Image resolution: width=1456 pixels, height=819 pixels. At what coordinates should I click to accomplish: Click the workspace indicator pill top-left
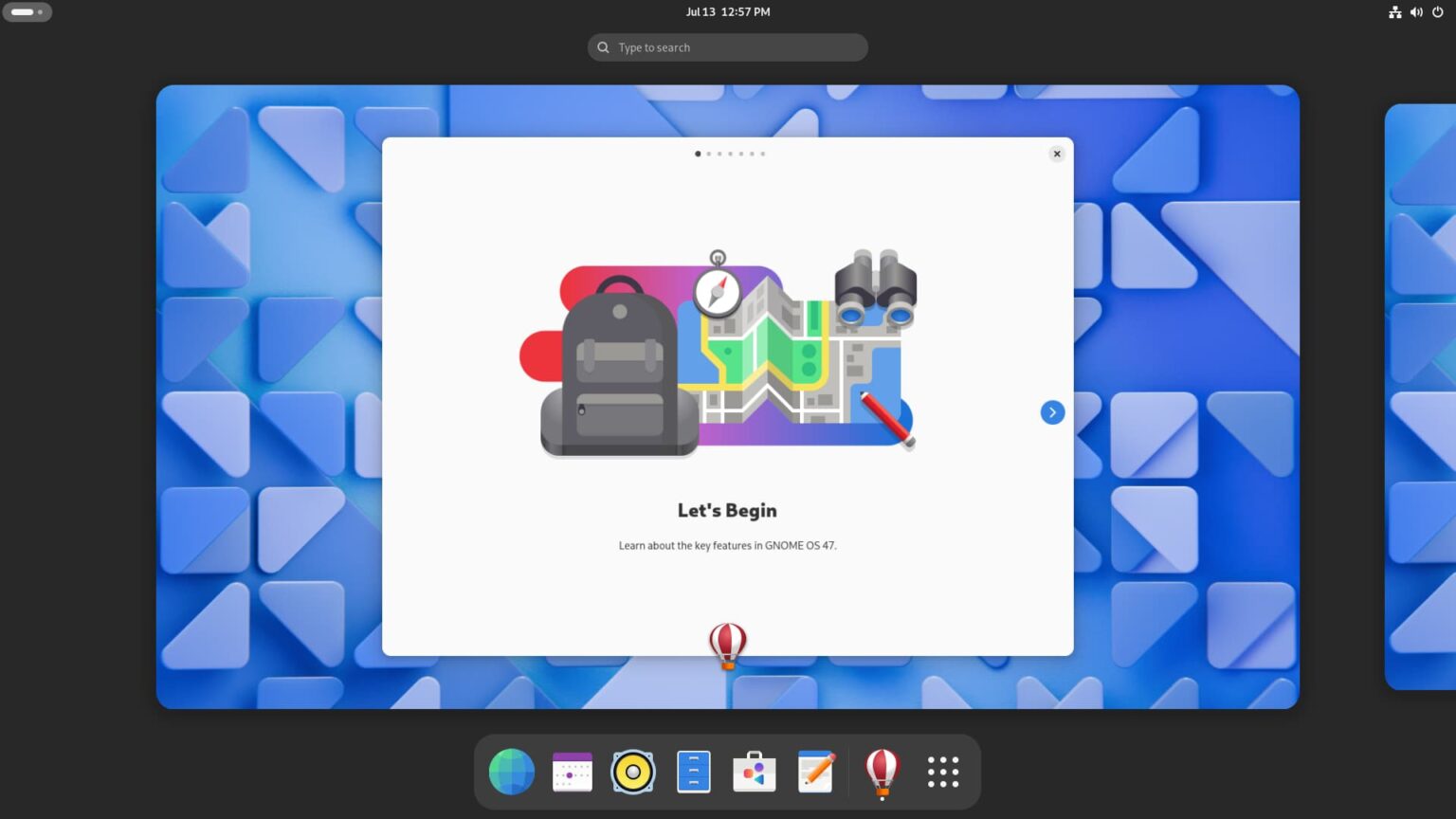27,11
